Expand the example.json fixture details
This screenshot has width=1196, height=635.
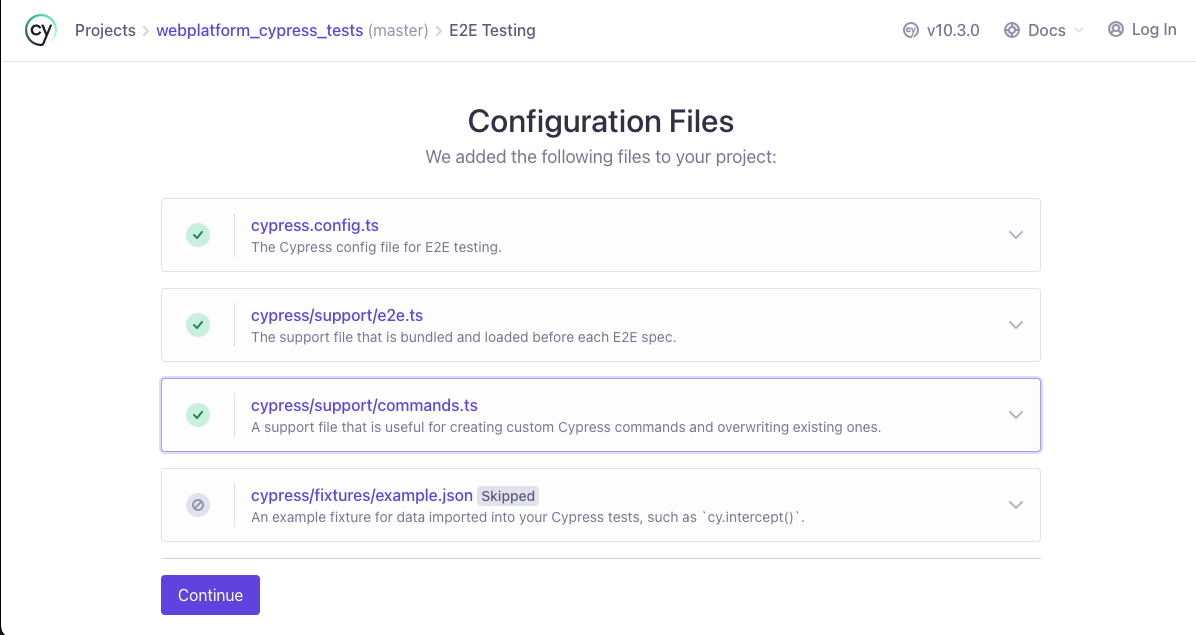pos(1016,505)
